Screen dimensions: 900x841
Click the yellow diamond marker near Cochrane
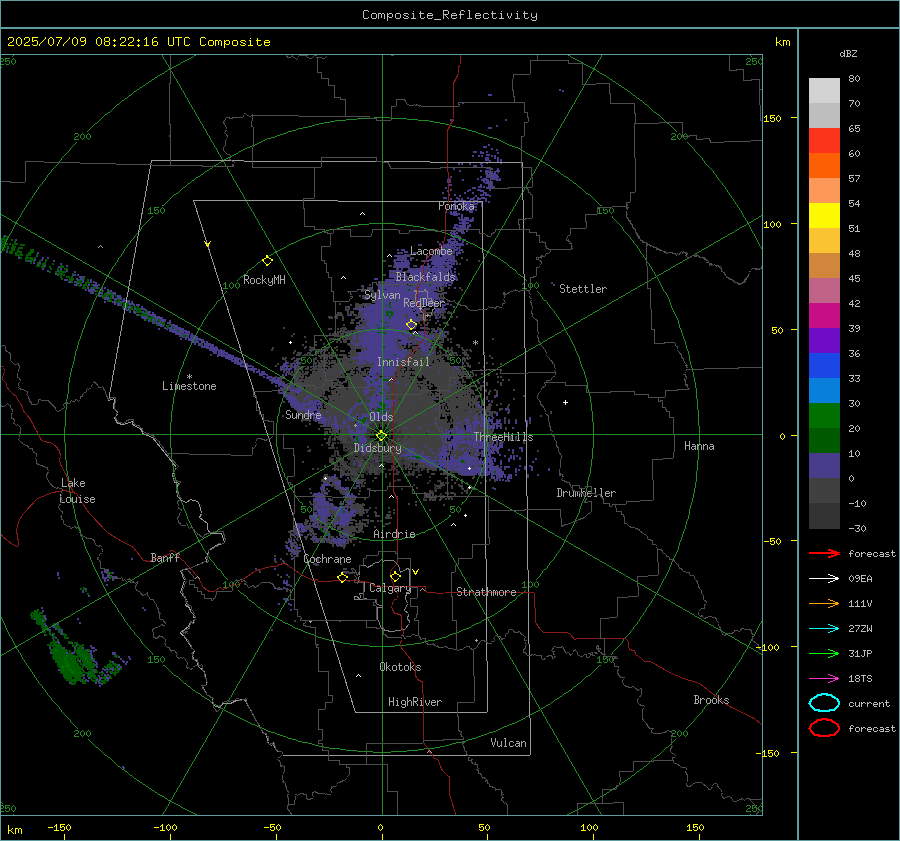tap(342, 577)
